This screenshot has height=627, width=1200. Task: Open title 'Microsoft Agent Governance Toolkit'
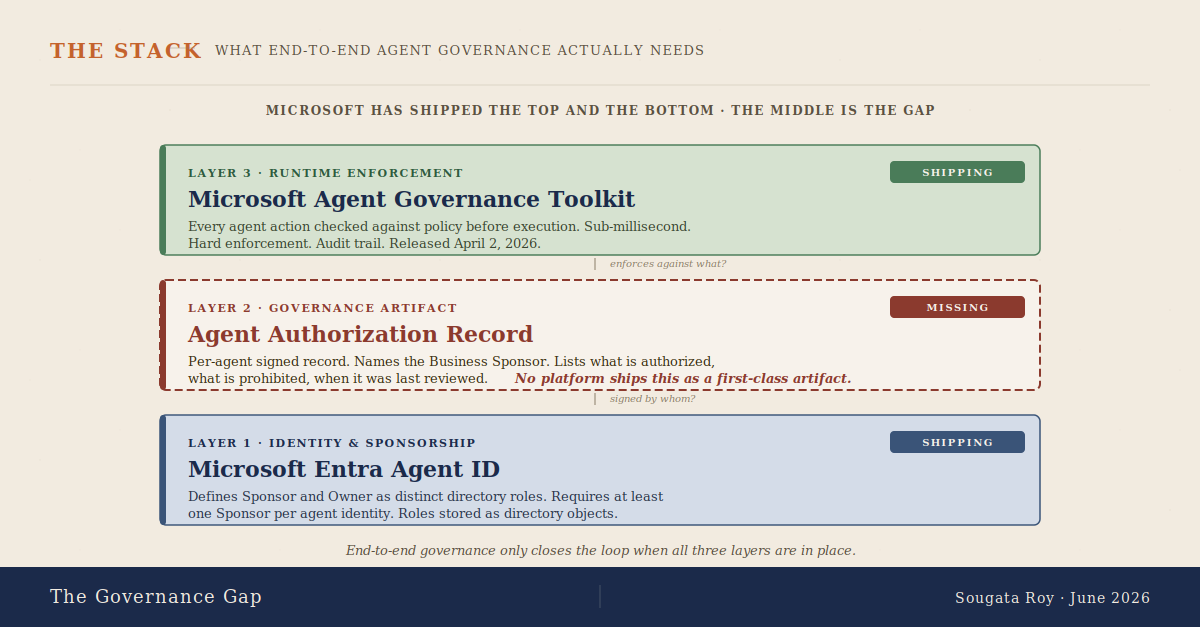411,199
